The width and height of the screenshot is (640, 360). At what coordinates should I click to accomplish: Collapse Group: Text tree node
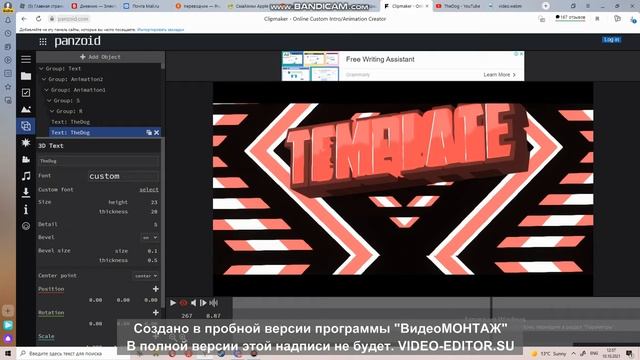[41, 69]
